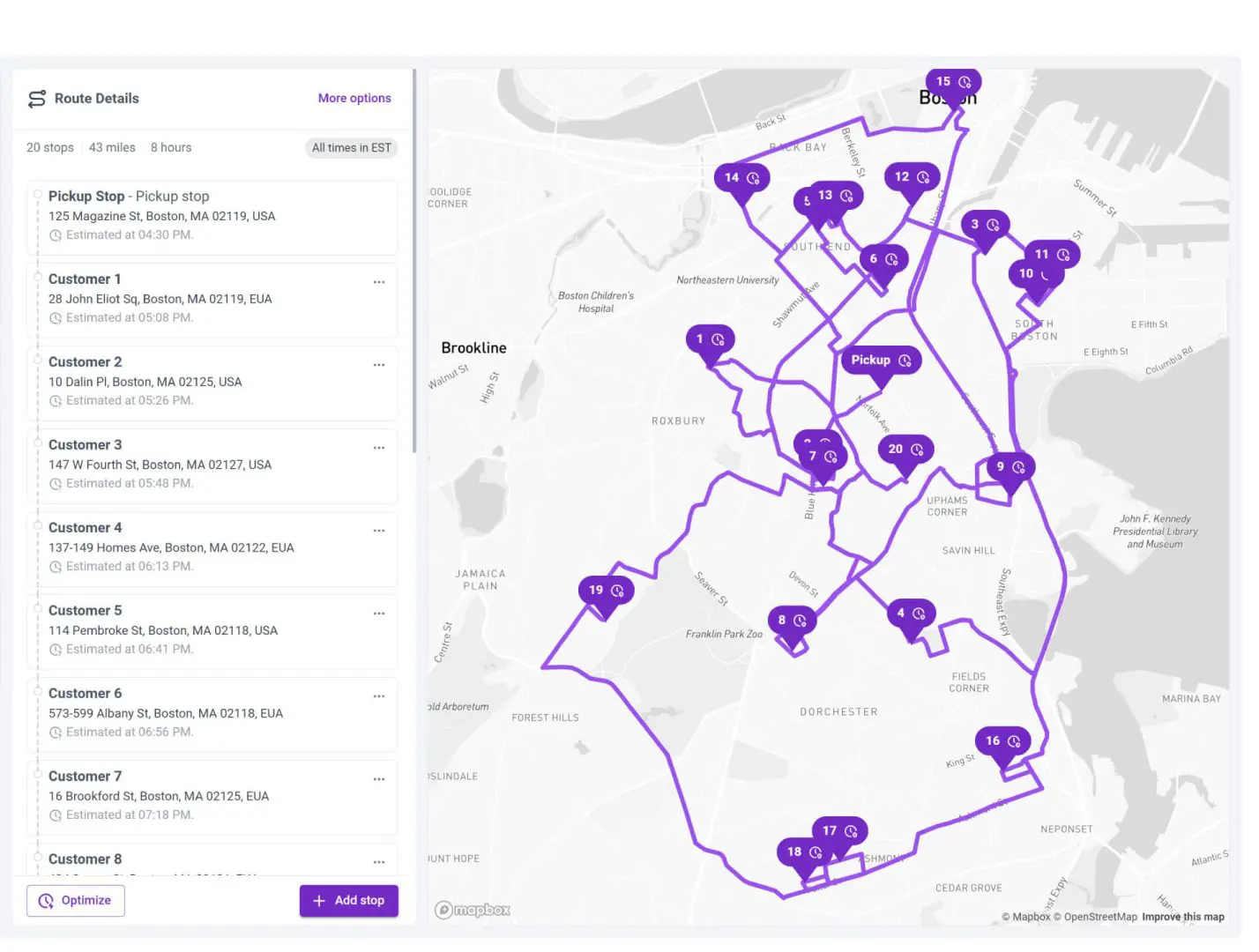Click map marker 8
This screenshot has height=952, width=1259.
792,621
